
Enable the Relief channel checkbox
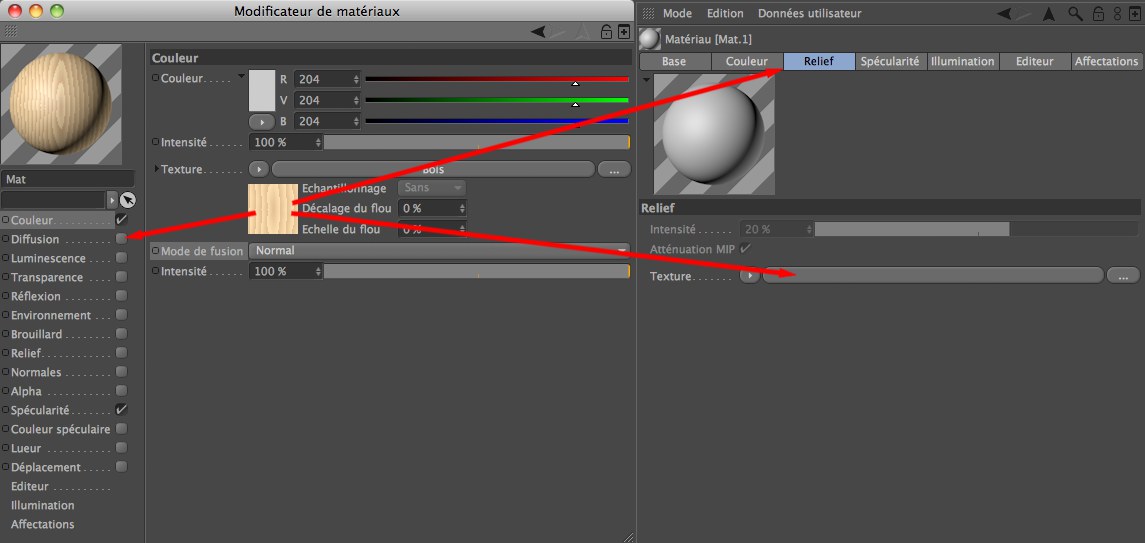click(x=121, y=353)
